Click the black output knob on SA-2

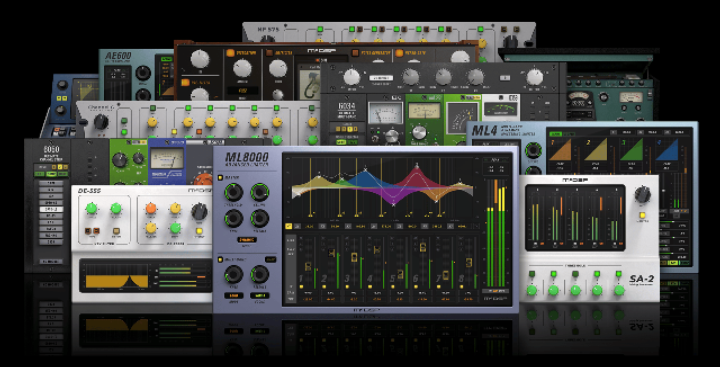click(642, 195)
